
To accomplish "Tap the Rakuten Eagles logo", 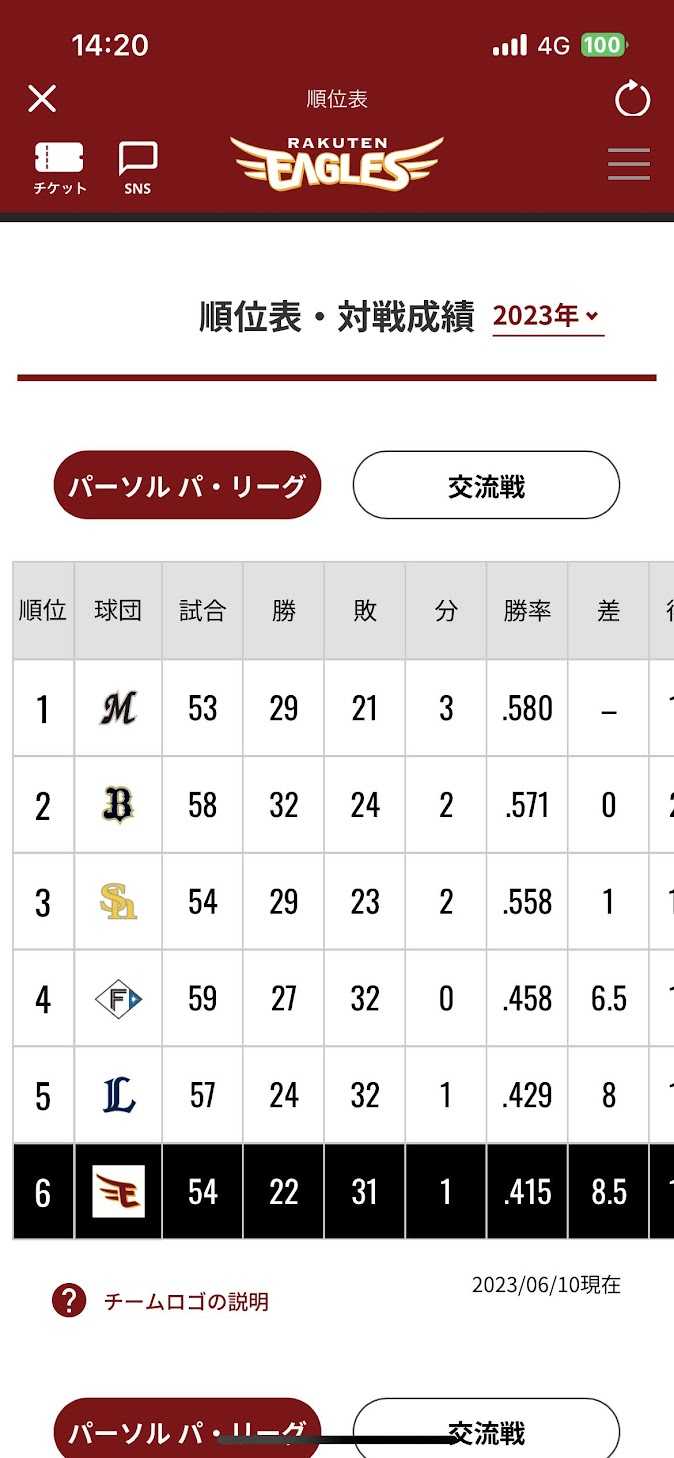I will [337, 164].
